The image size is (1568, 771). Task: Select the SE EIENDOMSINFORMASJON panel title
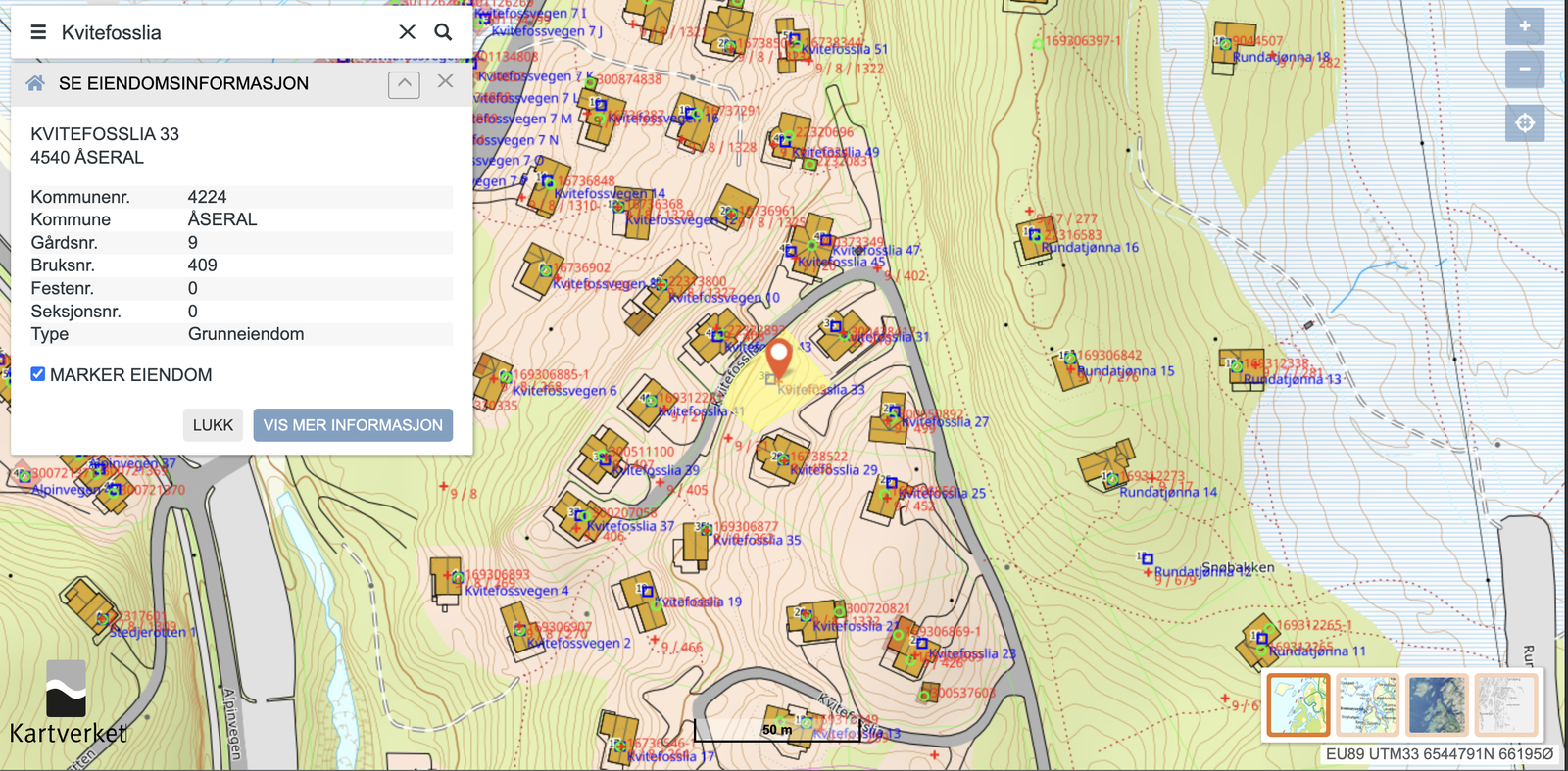183,84
